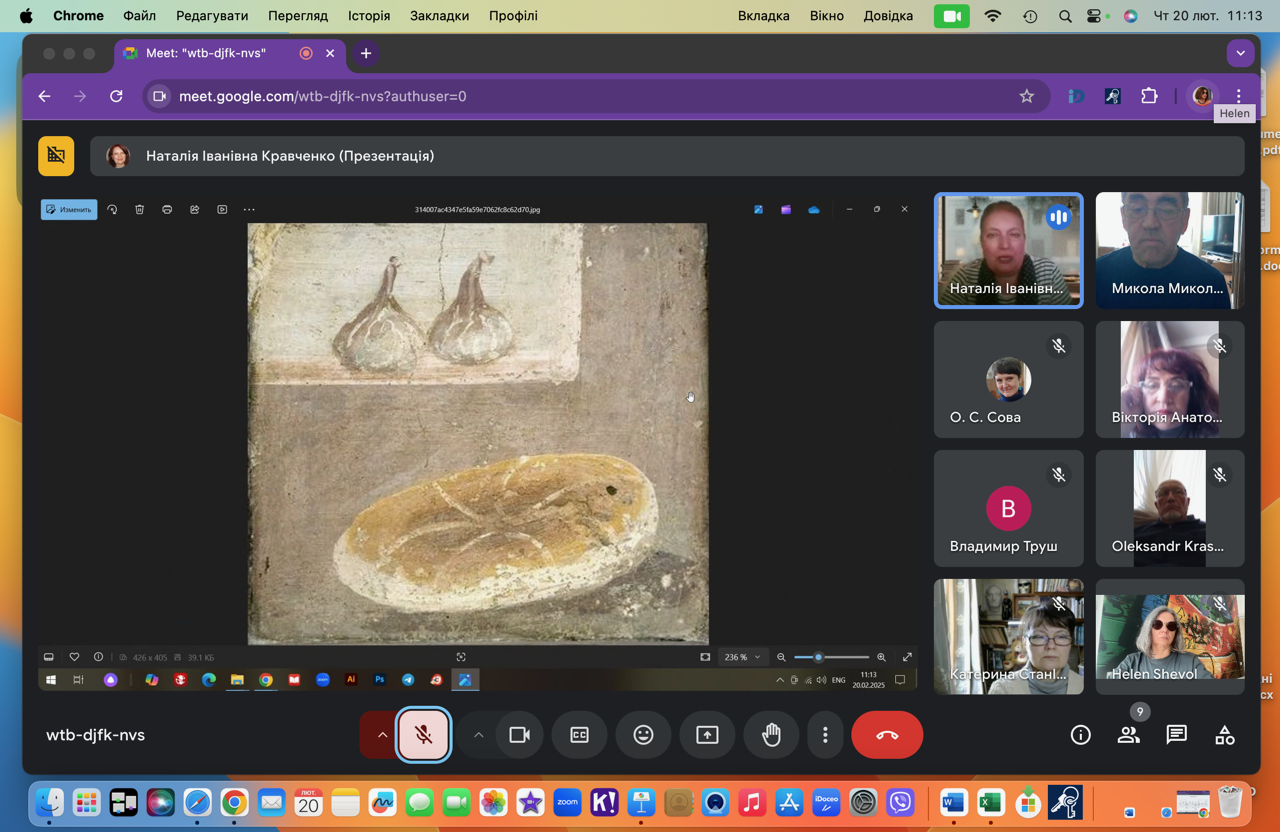Click zoom in magnifier in photo viewer
This screenshot has width=1280, height=832.
click(881, 657)
